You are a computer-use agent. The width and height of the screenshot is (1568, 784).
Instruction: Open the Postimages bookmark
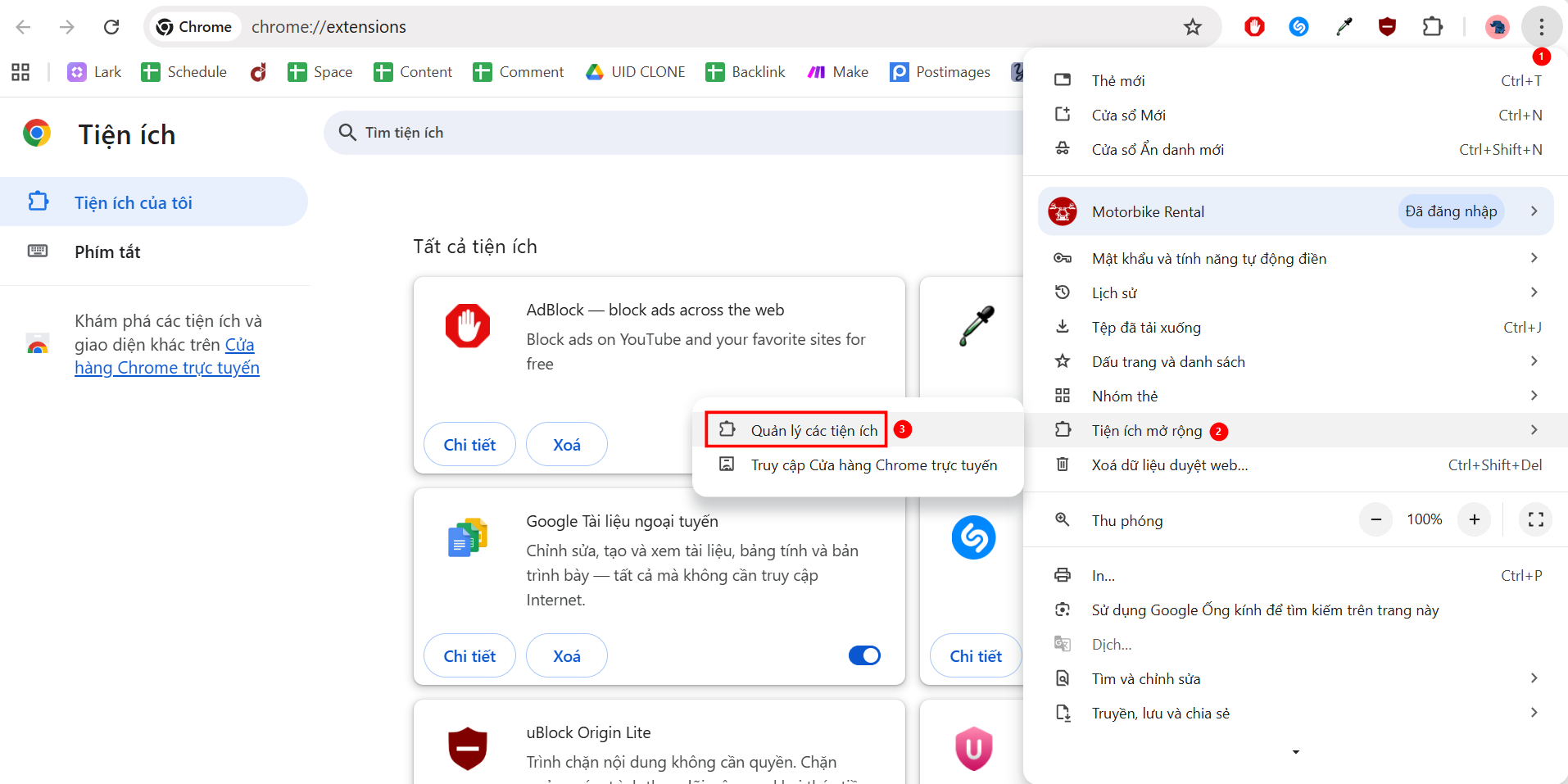pos(940,72)
